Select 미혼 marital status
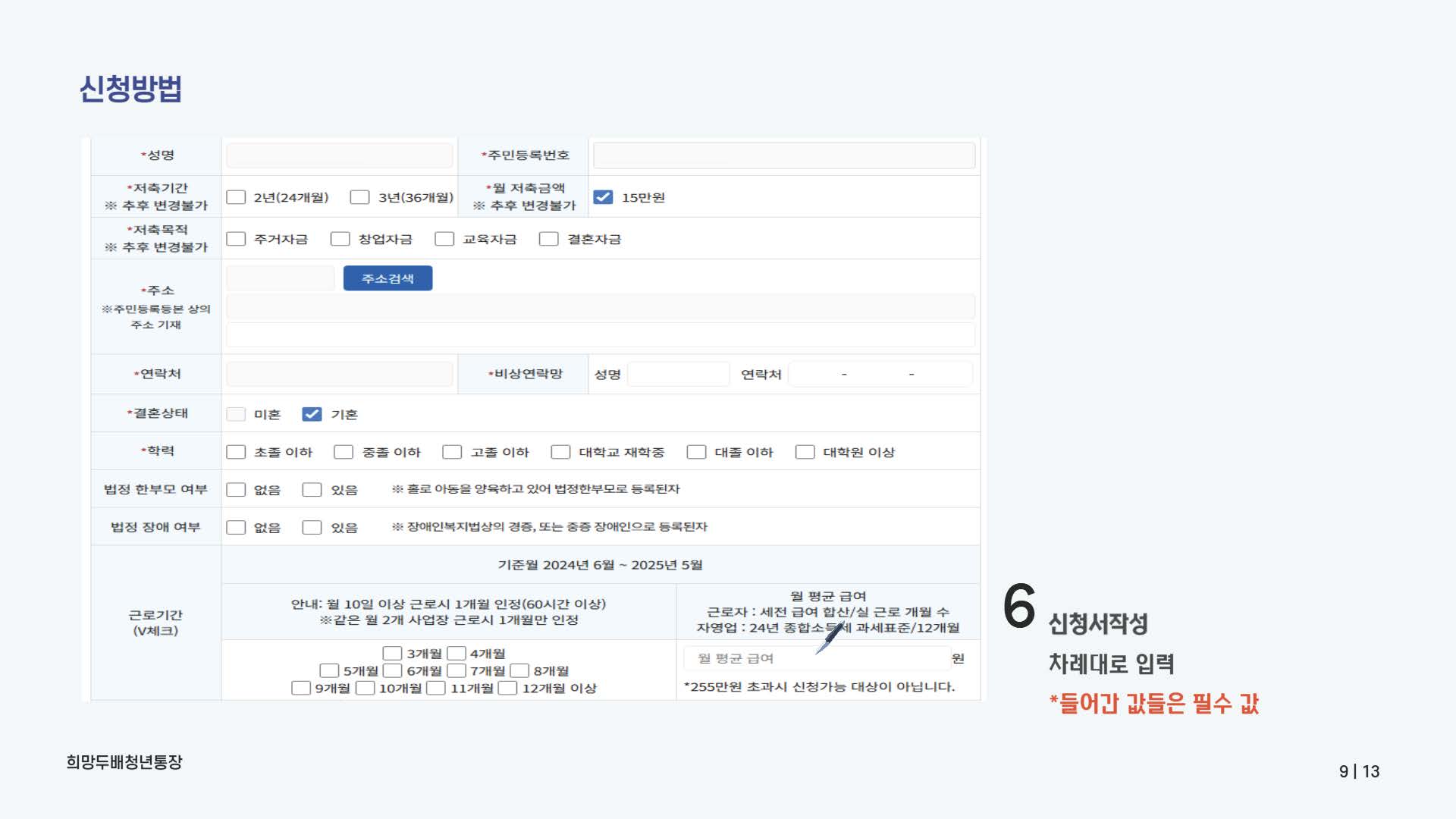The height and width of the screenshot is (819, 1456). 235,414
